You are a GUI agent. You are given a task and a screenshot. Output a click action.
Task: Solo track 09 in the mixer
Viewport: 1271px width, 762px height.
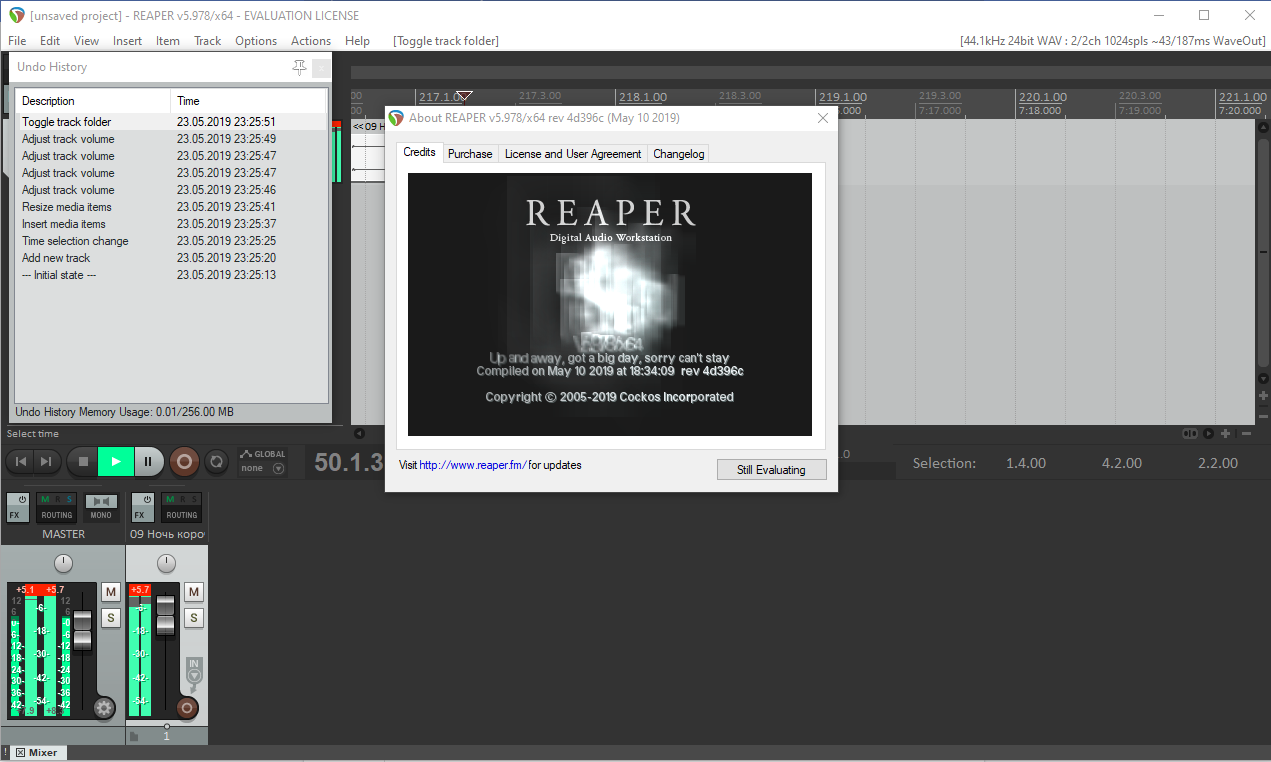[194, 618]
